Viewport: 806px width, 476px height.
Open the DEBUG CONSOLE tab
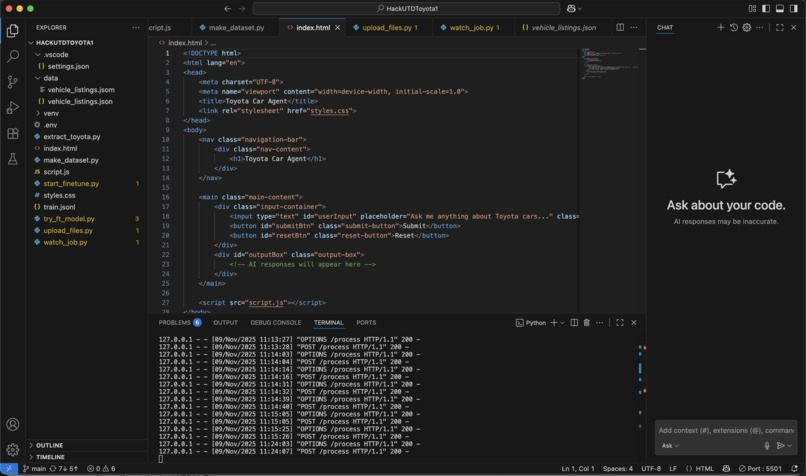(x=276, y=322)
